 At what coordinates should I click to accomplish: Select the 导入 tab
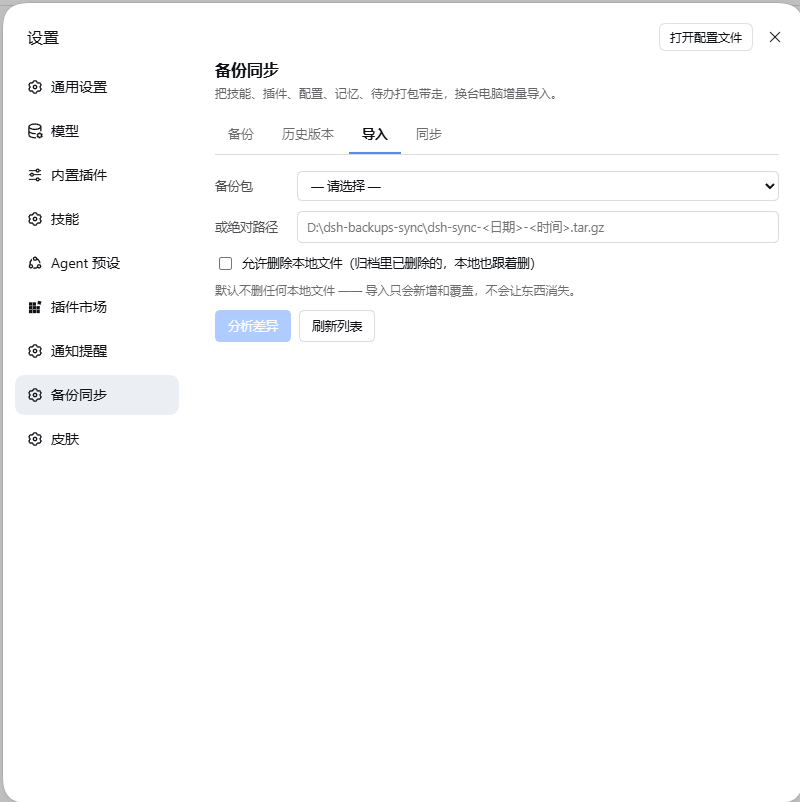tap(375, 134)
